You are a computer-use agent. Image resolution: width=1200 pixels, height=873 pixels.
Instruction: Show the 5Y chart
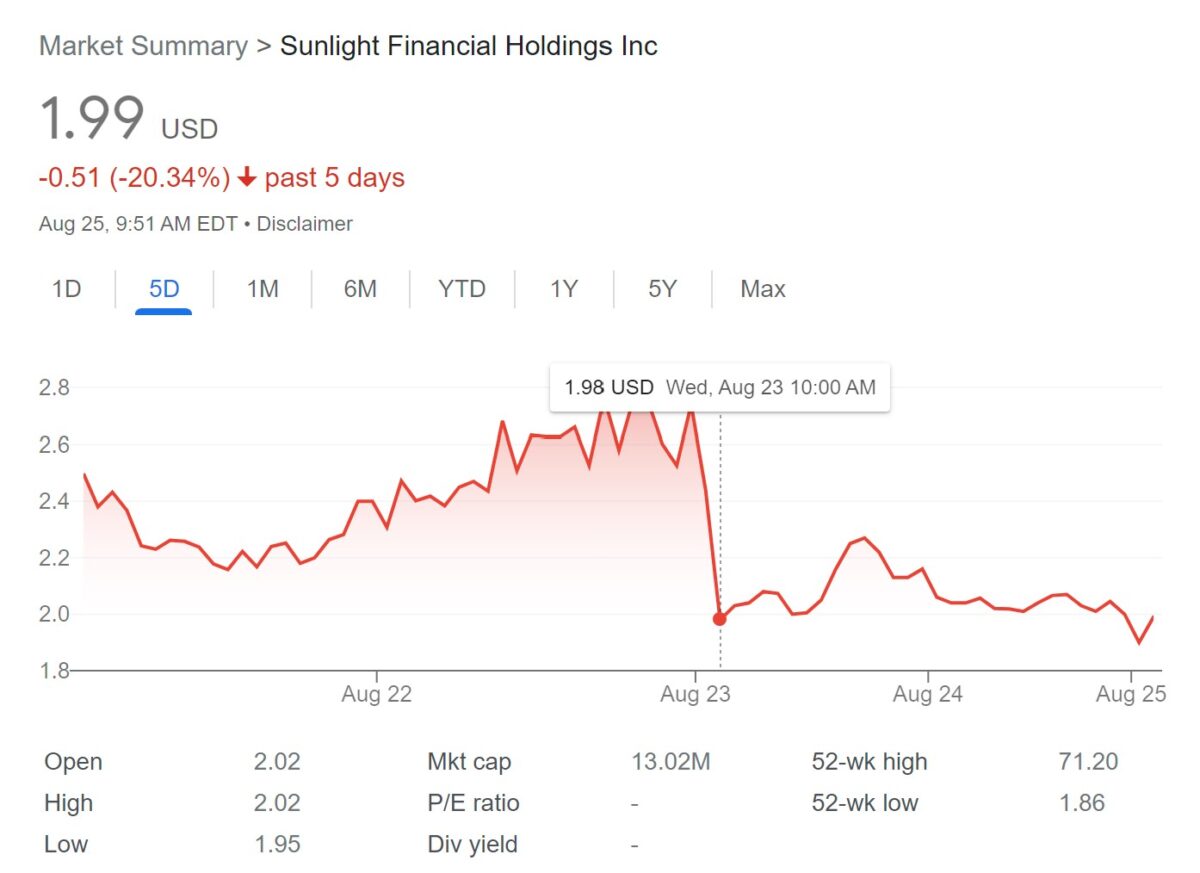pos(660,289)
